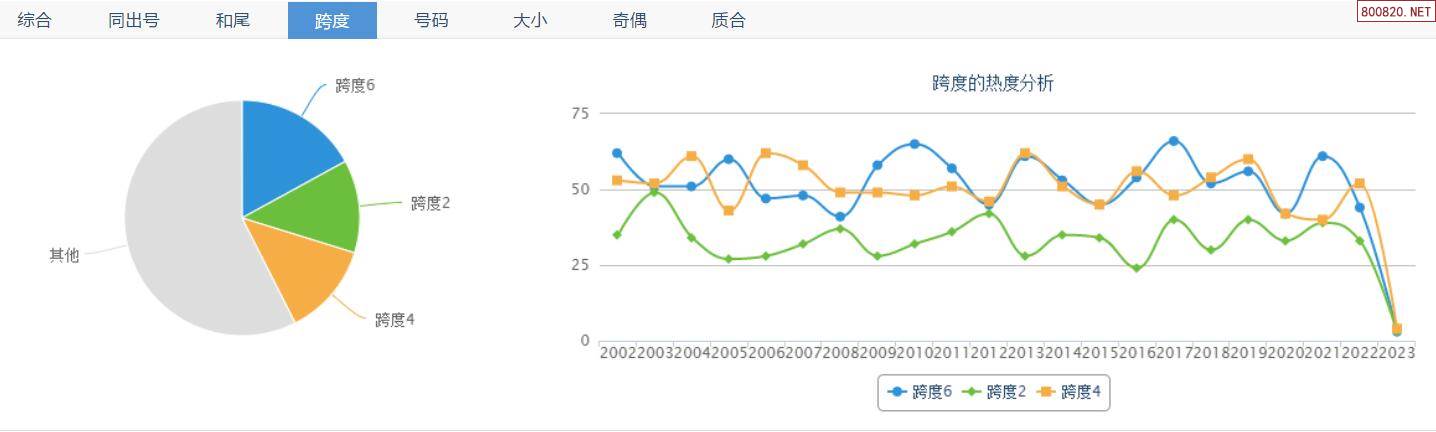
Task: Click the 跨度6 data point at 2017
Action: (1174, 141)
